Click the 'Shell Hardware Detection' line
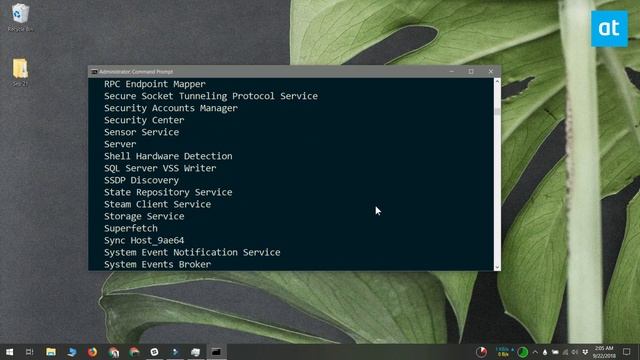The width and height of the screenshot is (640, 360). [x=168, y=156]
